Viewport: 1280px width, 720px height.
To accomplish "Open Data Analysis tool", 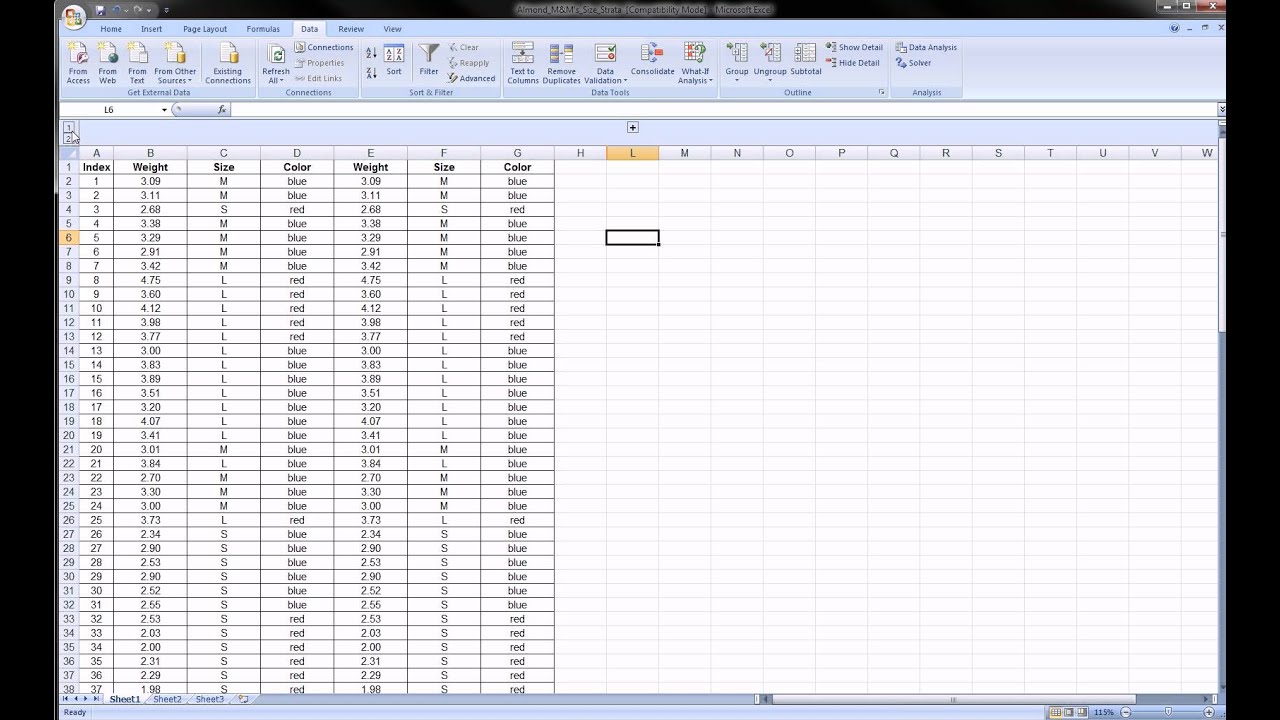I will coord(926,47).
